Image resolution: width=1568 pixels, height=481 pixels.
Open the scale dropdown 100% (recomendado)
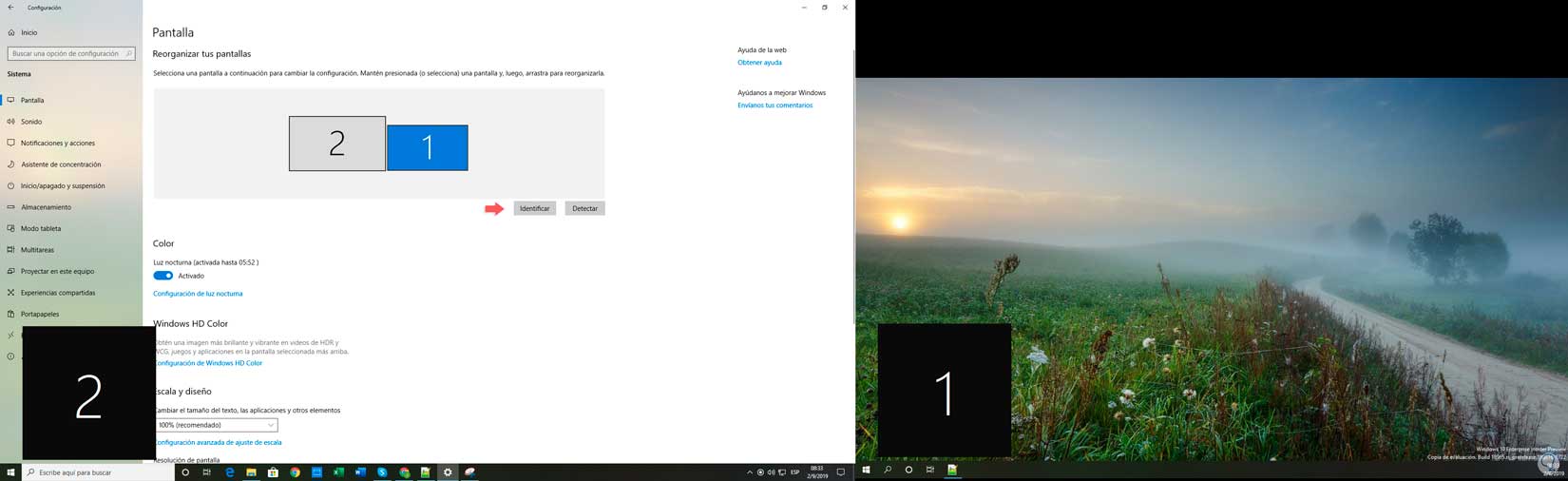click(216, 425)
